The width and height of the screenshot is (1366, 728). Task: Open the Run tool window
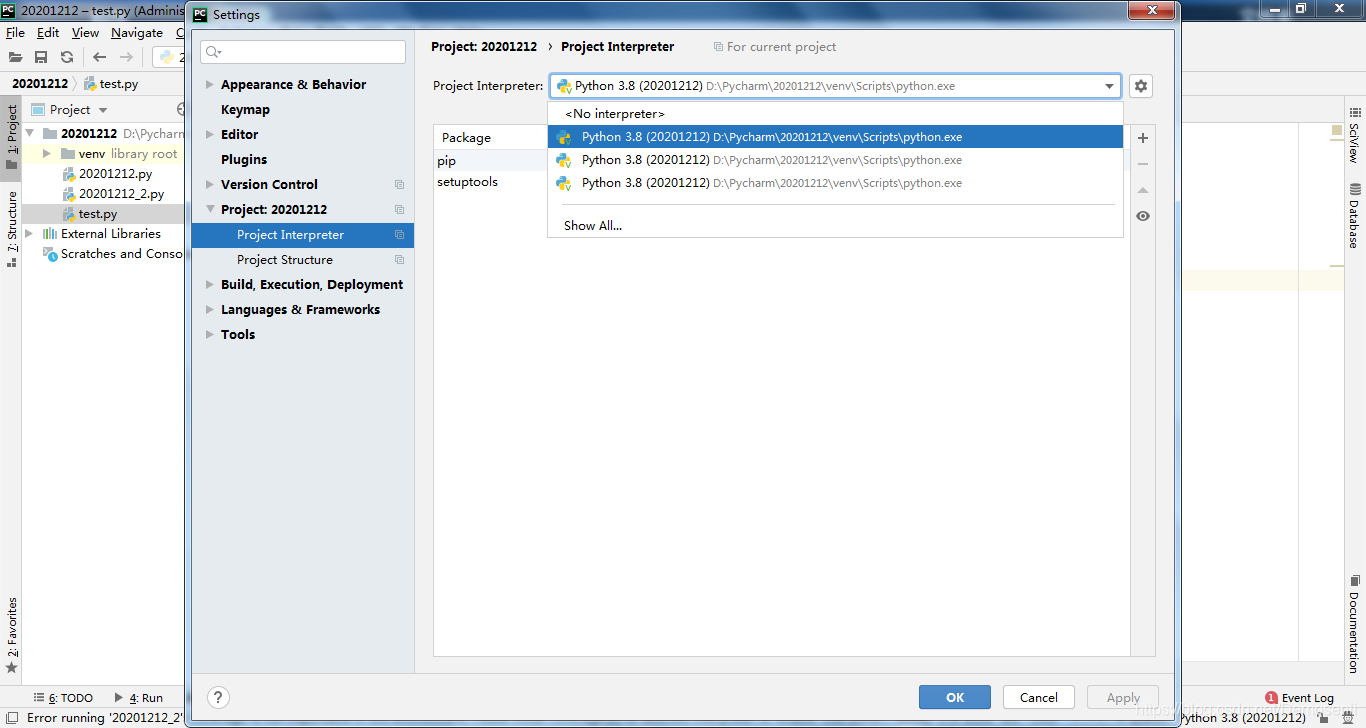[x=139, y=698]
